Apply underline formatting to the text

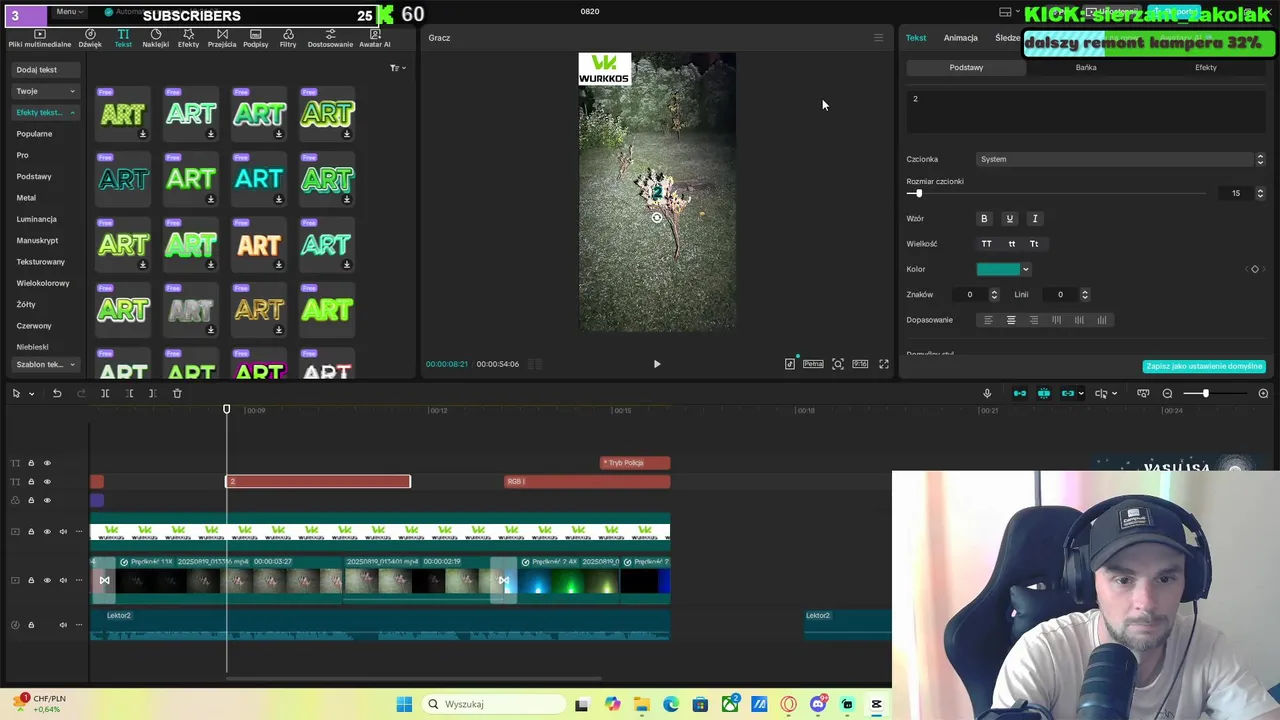1009,218
